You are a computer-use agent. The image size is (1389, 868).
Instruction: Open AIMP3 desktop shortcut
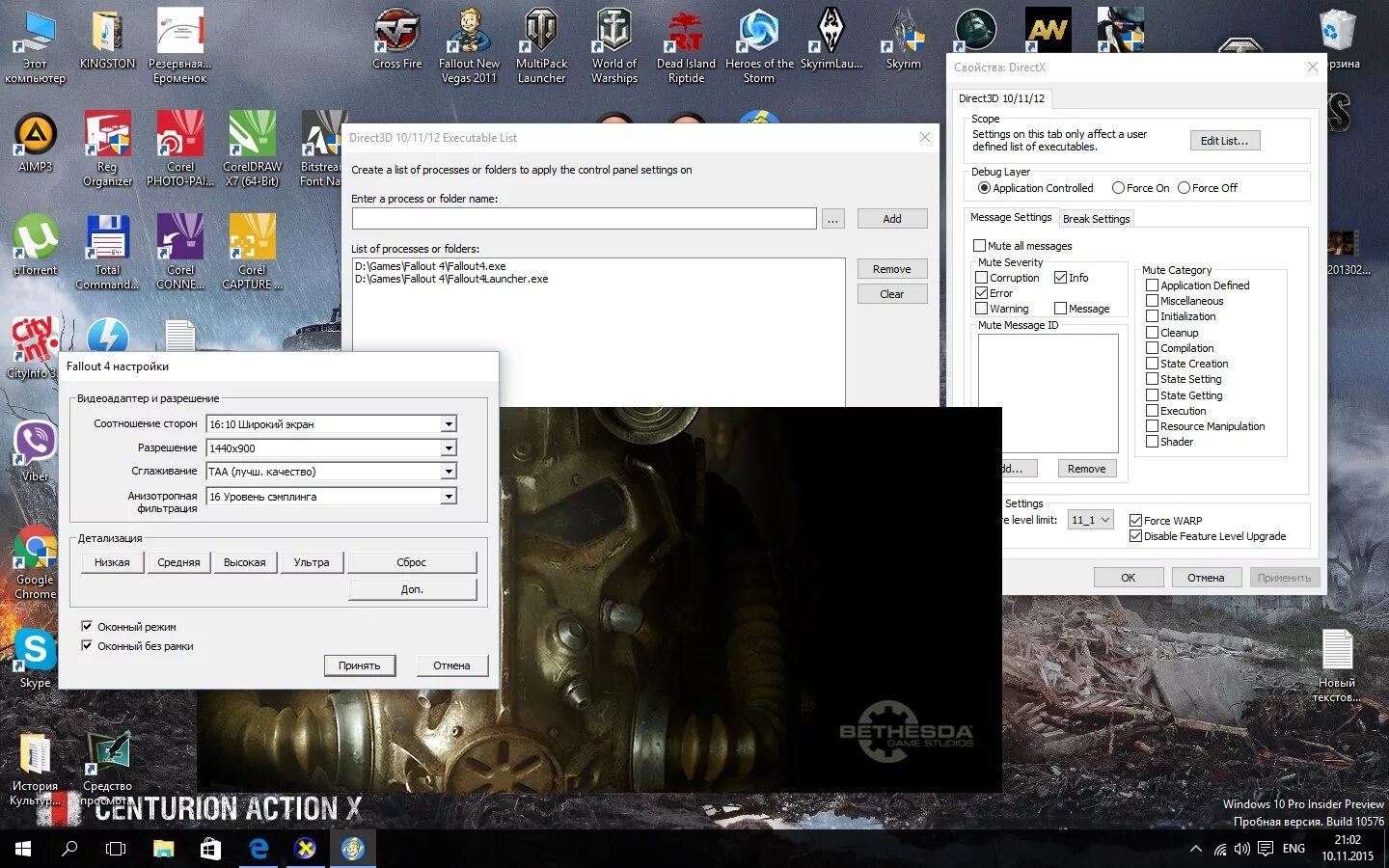(36, 143)
